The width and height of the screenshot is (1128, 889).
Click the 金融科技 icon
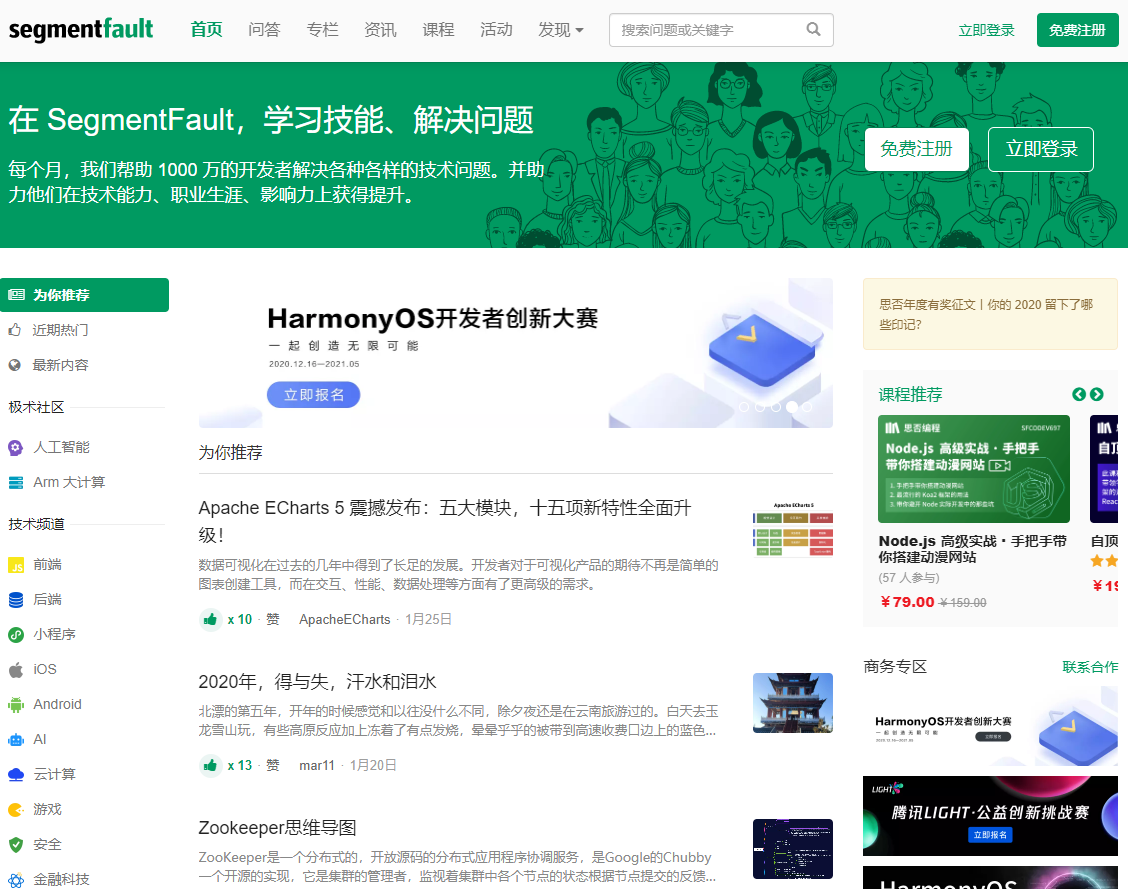[16, 879]
